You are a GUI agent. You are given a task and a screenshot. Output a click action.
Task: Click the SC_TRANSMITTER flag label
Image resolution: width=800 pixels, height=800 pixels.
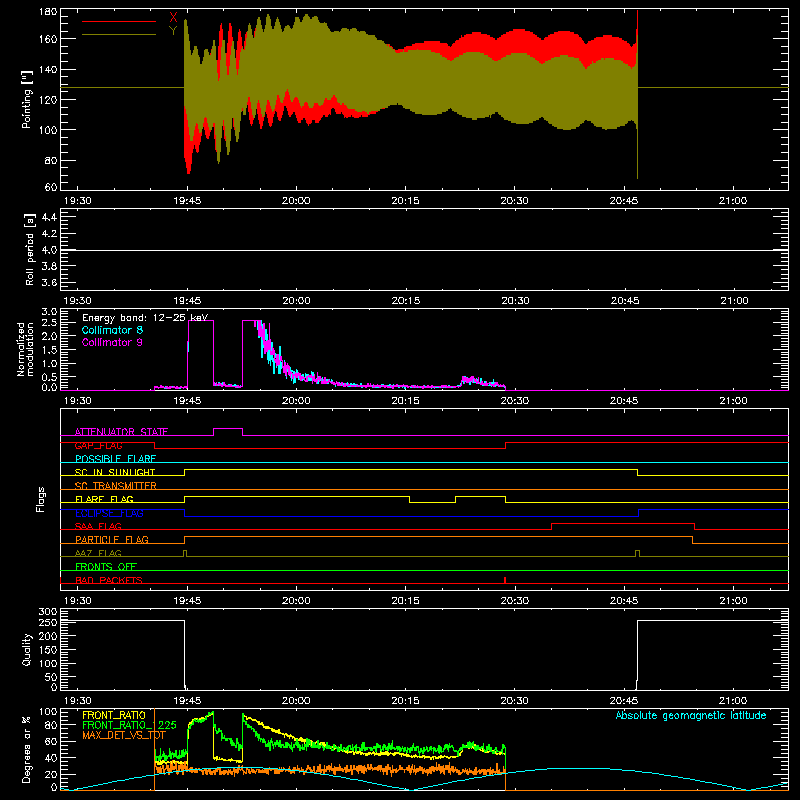116,486
